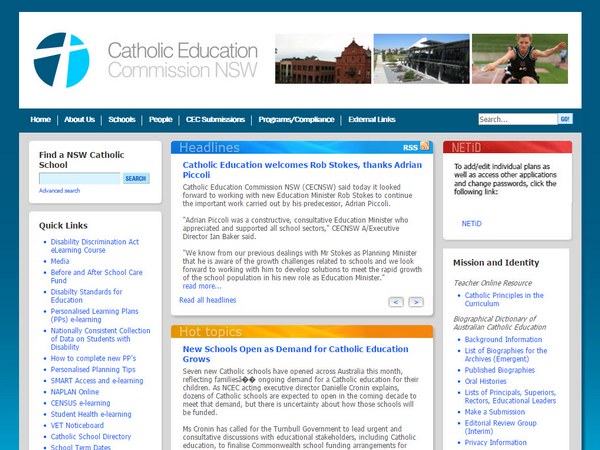Image resolution: width=600 pixels, height=450 pixels.
Task: Show next headline with > button
Action: [416, 302]
